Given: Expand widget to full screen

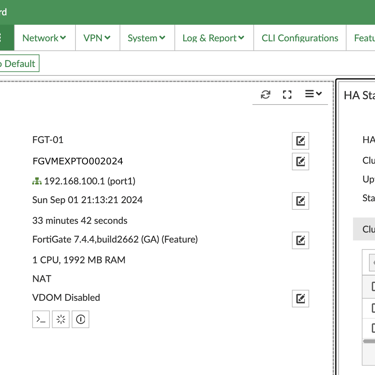Looking at the screenshot, I should 287,95.
